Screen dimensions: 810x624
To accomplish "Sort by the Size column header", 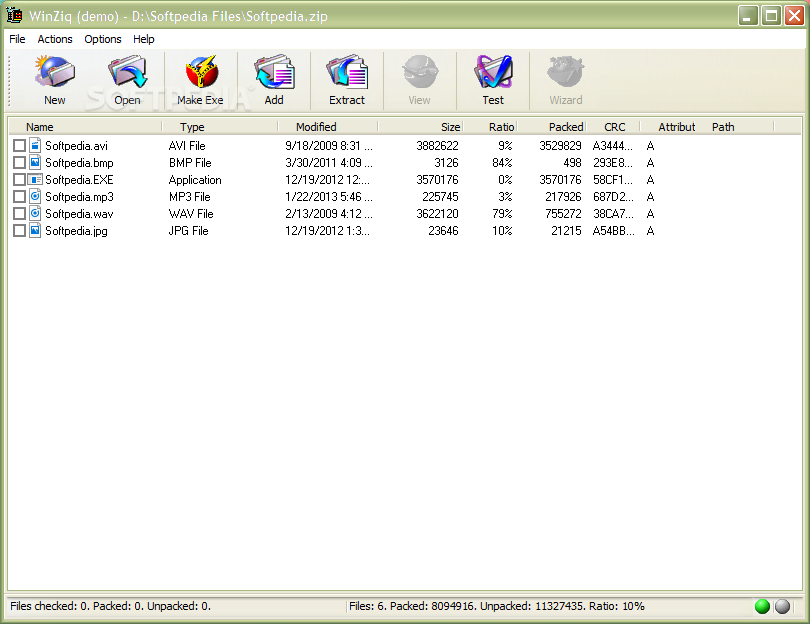I will [420, 127].
